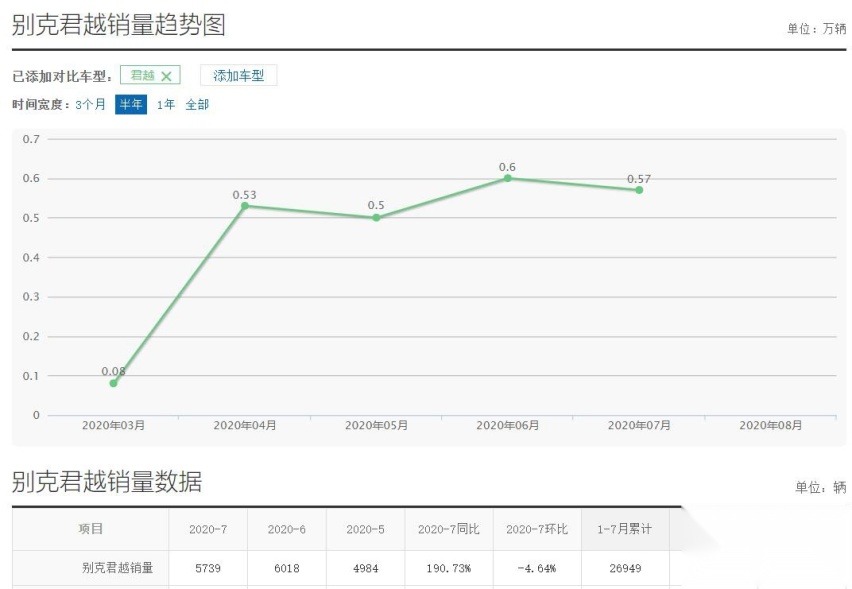852x589 pixels.
Task: Click the 别克君越销量数据 heading
Action: coord(106,481)
